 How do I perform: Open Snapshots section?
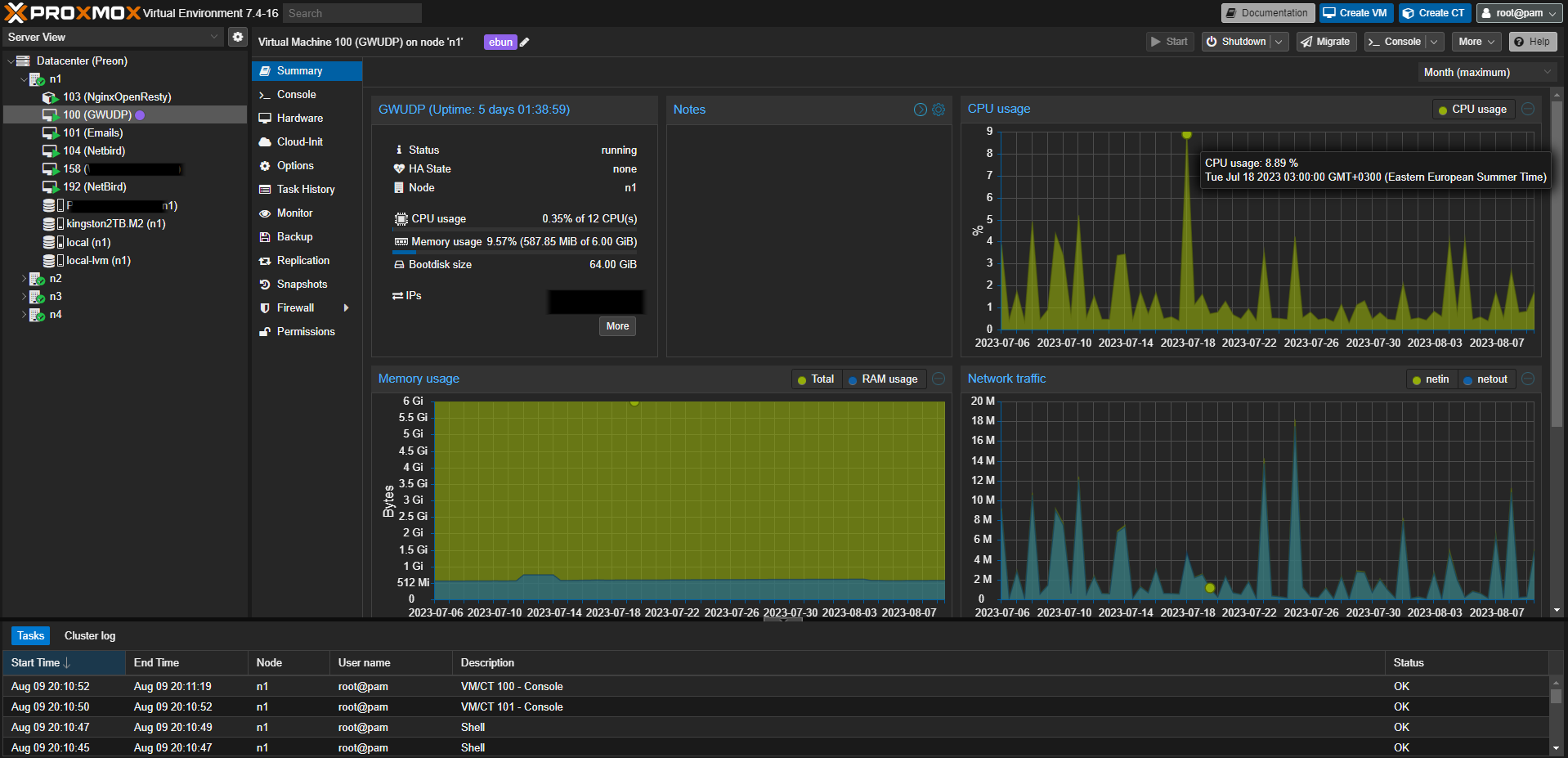pos(307,285)
